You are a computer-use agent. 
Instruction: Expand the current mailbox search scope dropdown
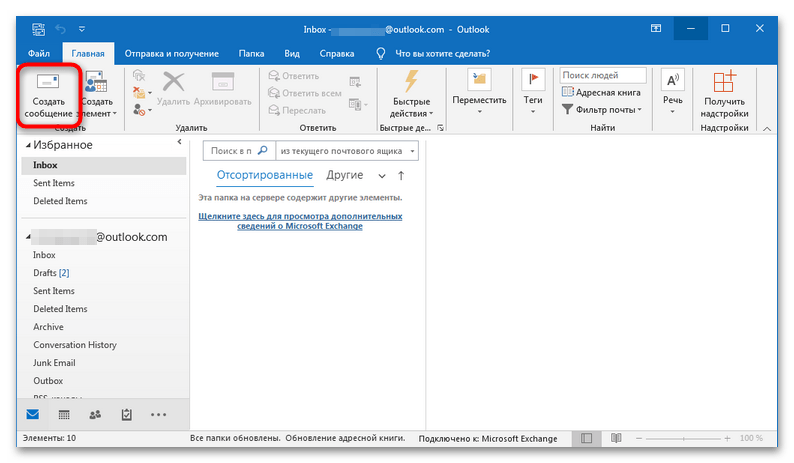pos(413,151)
